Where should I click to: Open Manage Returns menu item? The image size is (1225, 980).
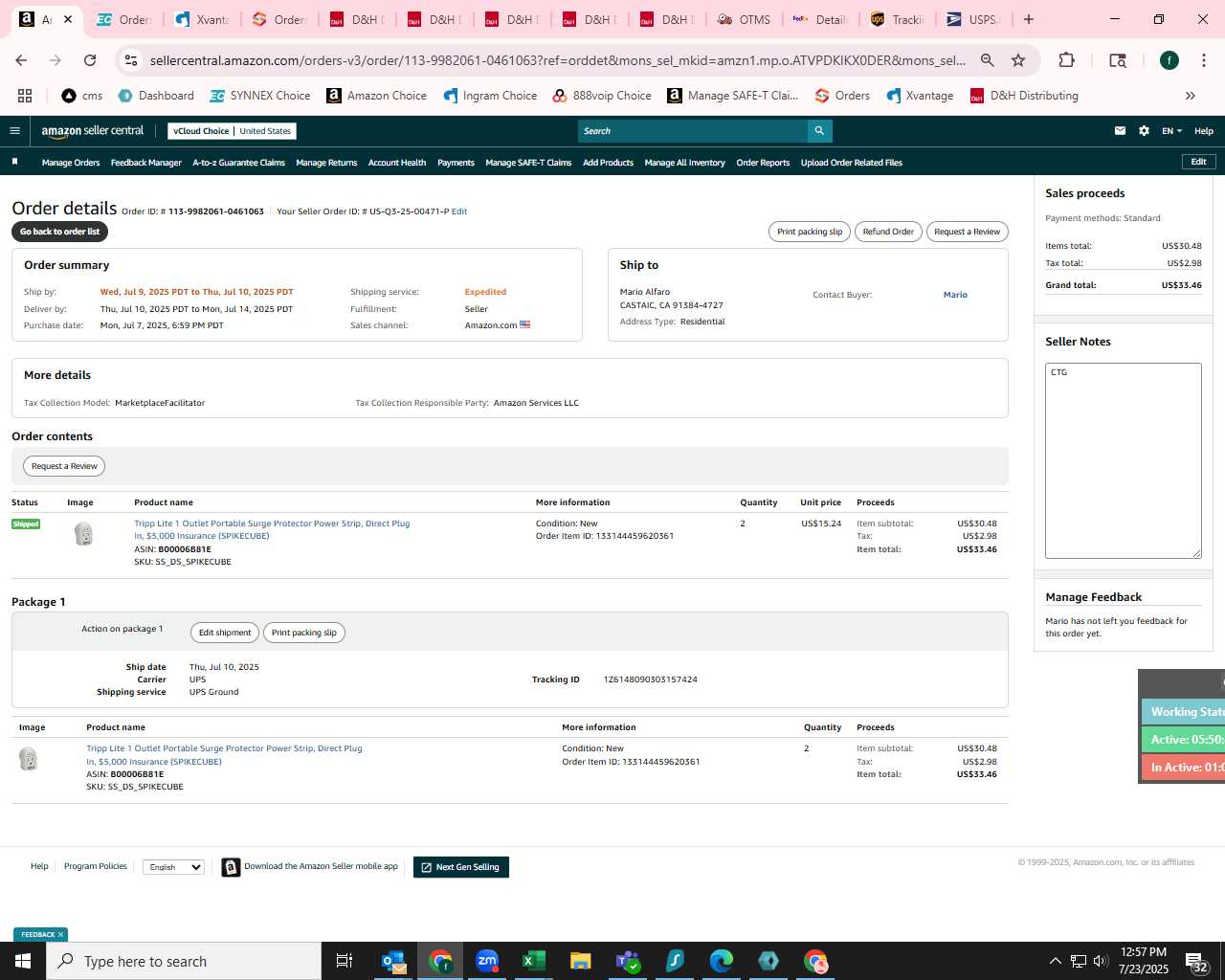326,163
